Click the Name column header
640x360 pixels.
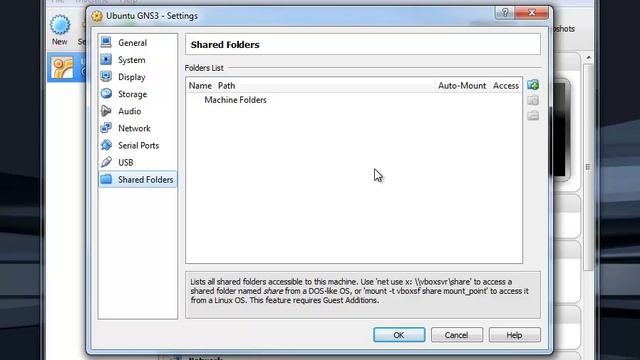pyautogui.click(x=200, y=86)
